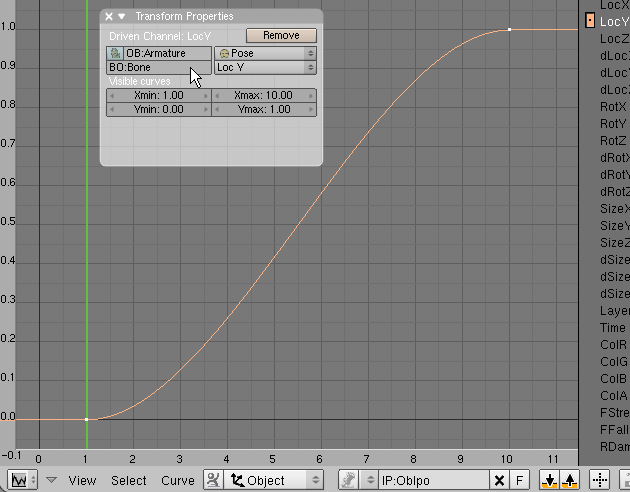Open the Select menu
This screenshot has height=492, width=630.
click(129, 480)
